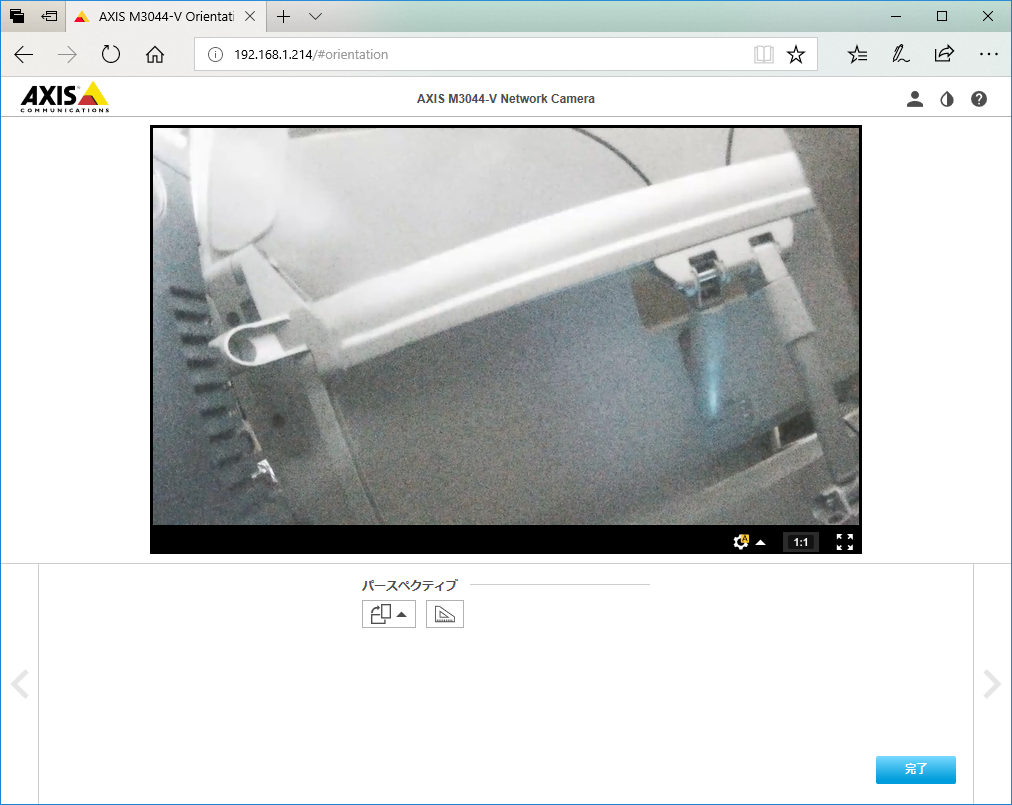
Task: Toggle reading view
Action: click(764, 54)
